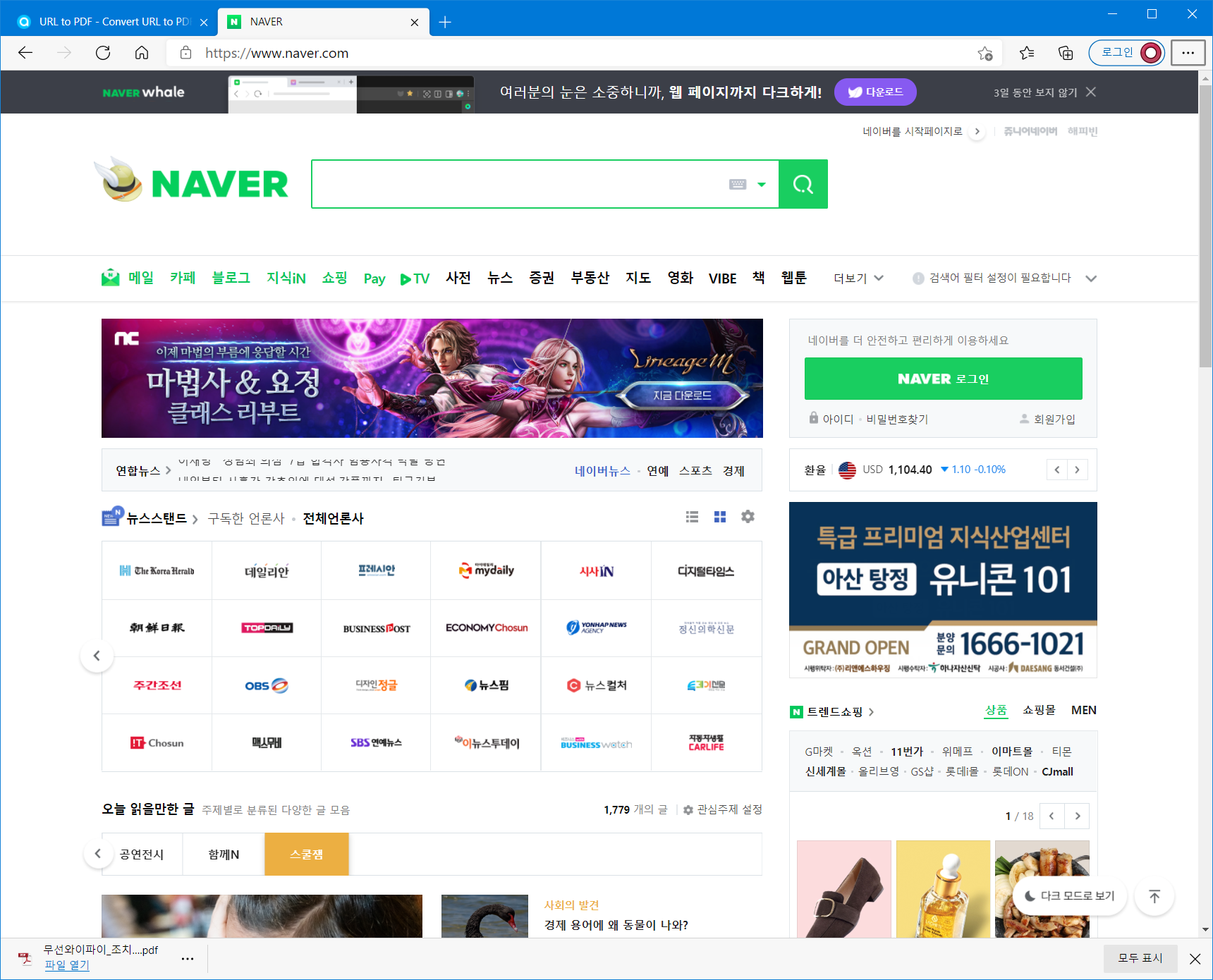Image resolution: width=1213 pixels, height=980 pixels.
Task: Select 전체언론사 tab
Action: click(333, 518)
